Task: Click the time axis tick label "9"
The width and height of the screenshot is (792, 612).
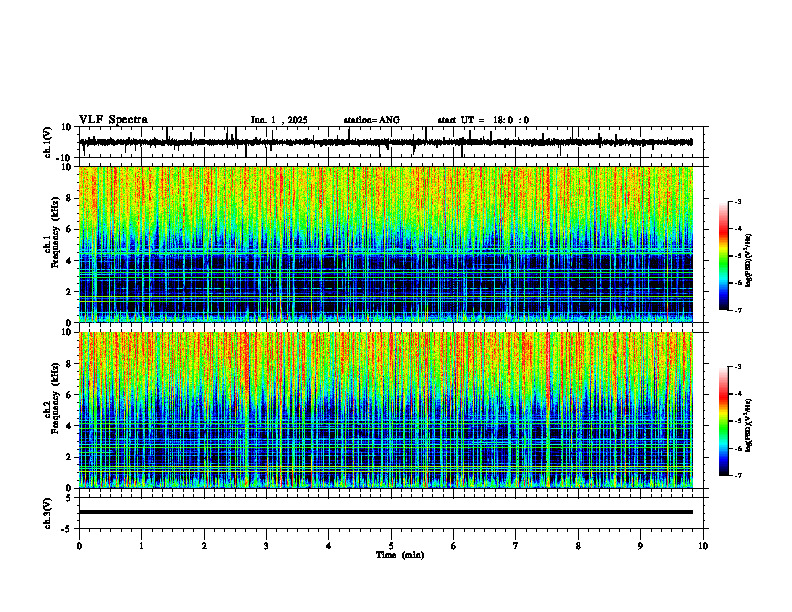Action: point(640,546)
